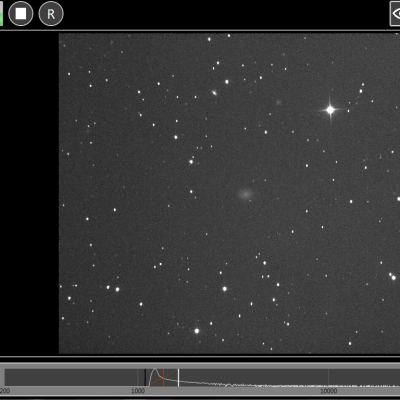Toggle the eye visibility icon
The image size is (400, 400).
click(395, 14)
